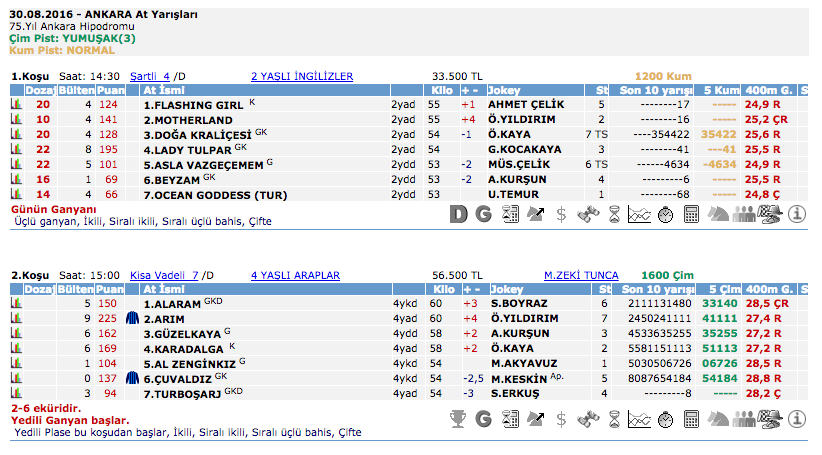Image resolution: width=822 pixels, height=455 pixels.
Task: Click the 'G' icon in race 1 toolbar
Action: [483, 213]
